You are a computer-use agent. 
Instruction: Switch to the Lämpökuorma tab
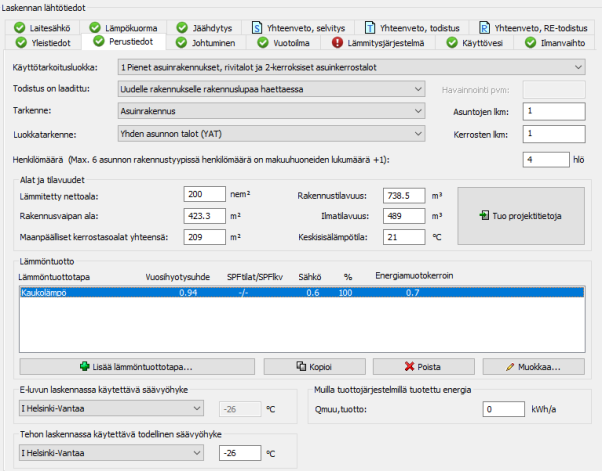(x=130, y=26)
